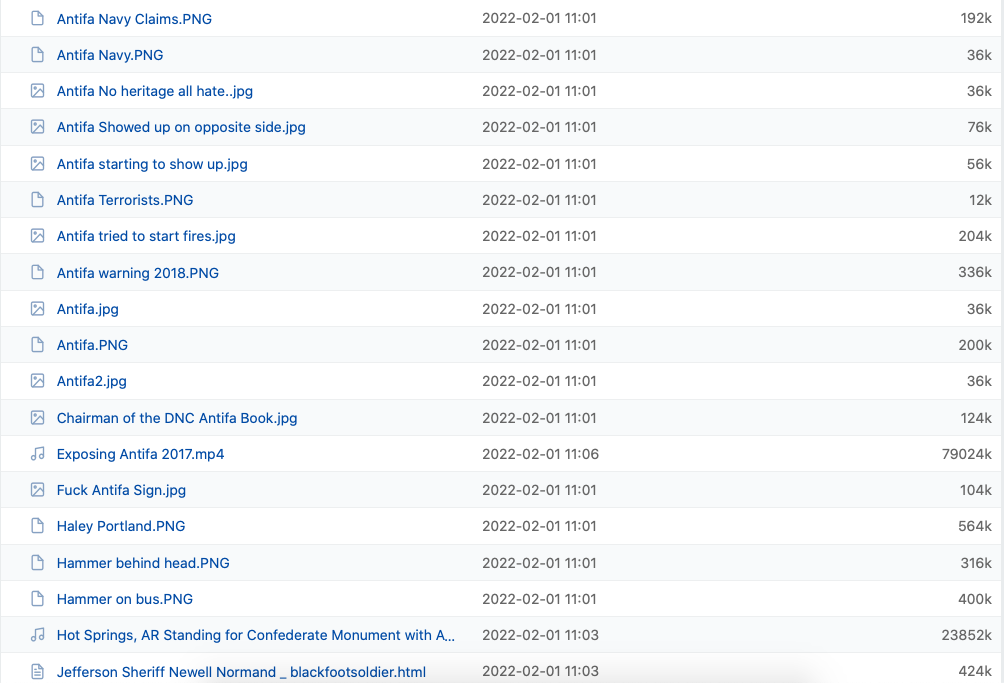1004x683 pixels.
Task: Open Antifa Showed up on opposite side.jpg
Action: pos(181,127)
